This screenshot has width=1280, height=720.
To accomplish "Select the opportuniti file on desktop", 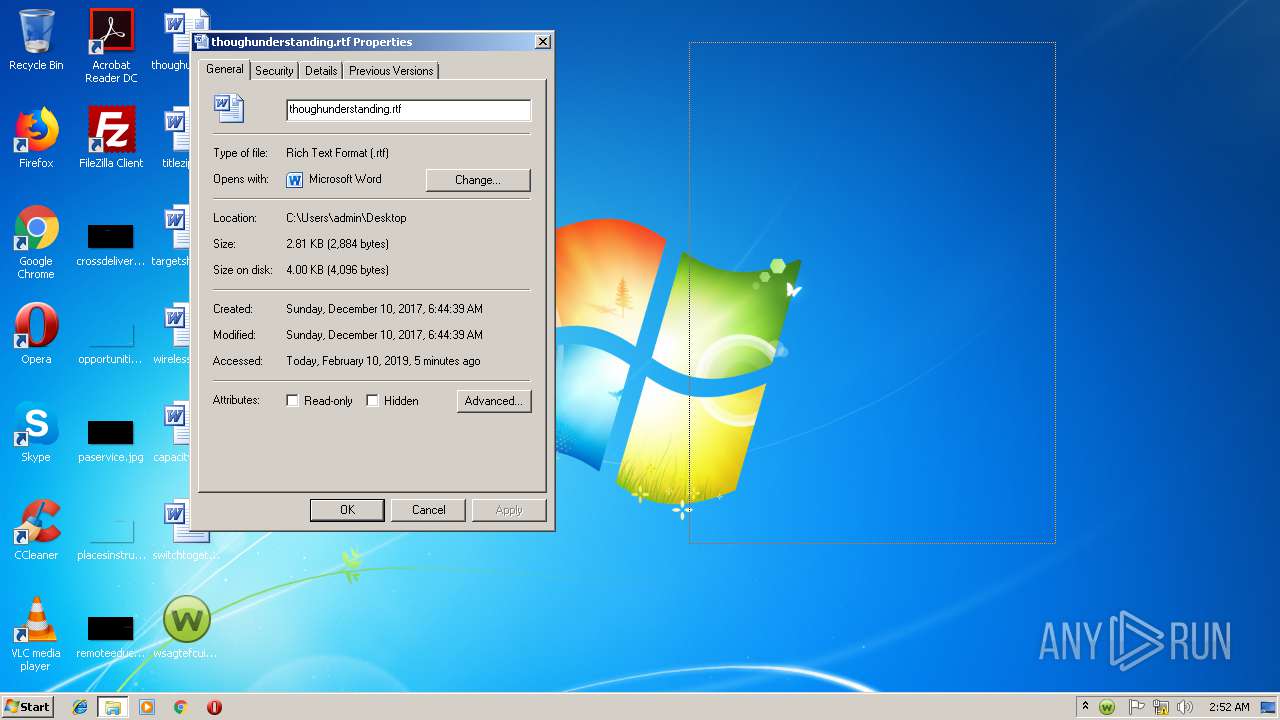I will [x=111, y=342].
